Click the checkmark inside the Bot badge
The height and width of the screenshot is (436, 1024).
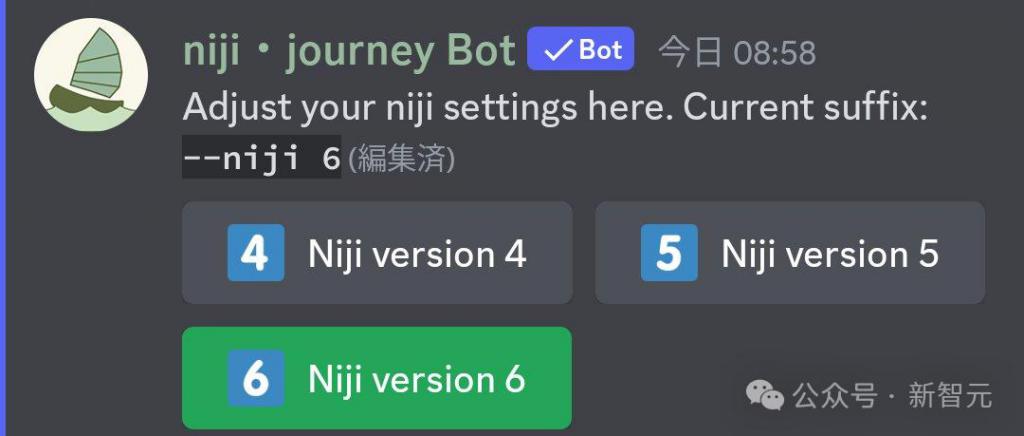click(556, 50)
